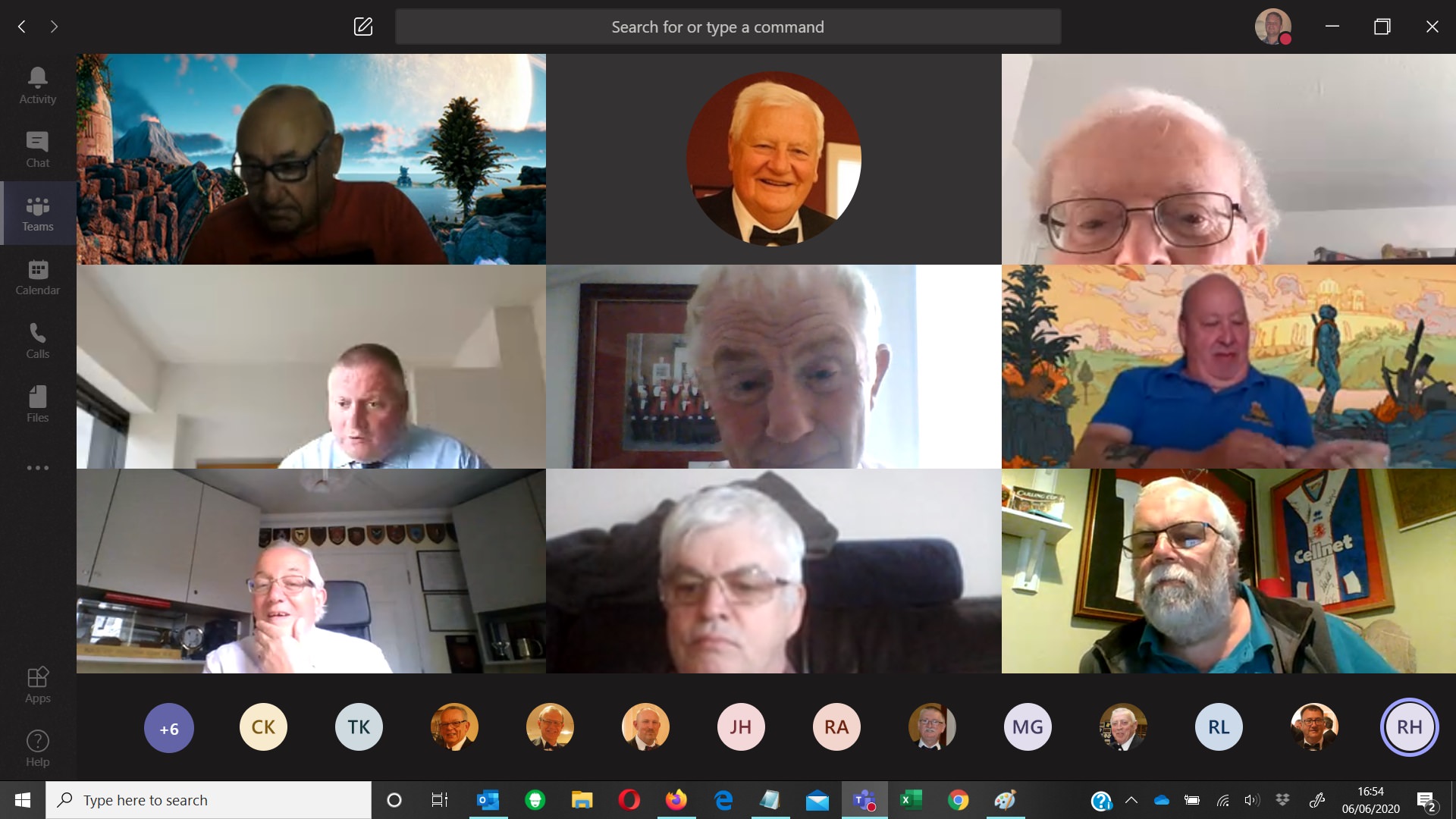Click in the search command box

[x=728, y=27]
